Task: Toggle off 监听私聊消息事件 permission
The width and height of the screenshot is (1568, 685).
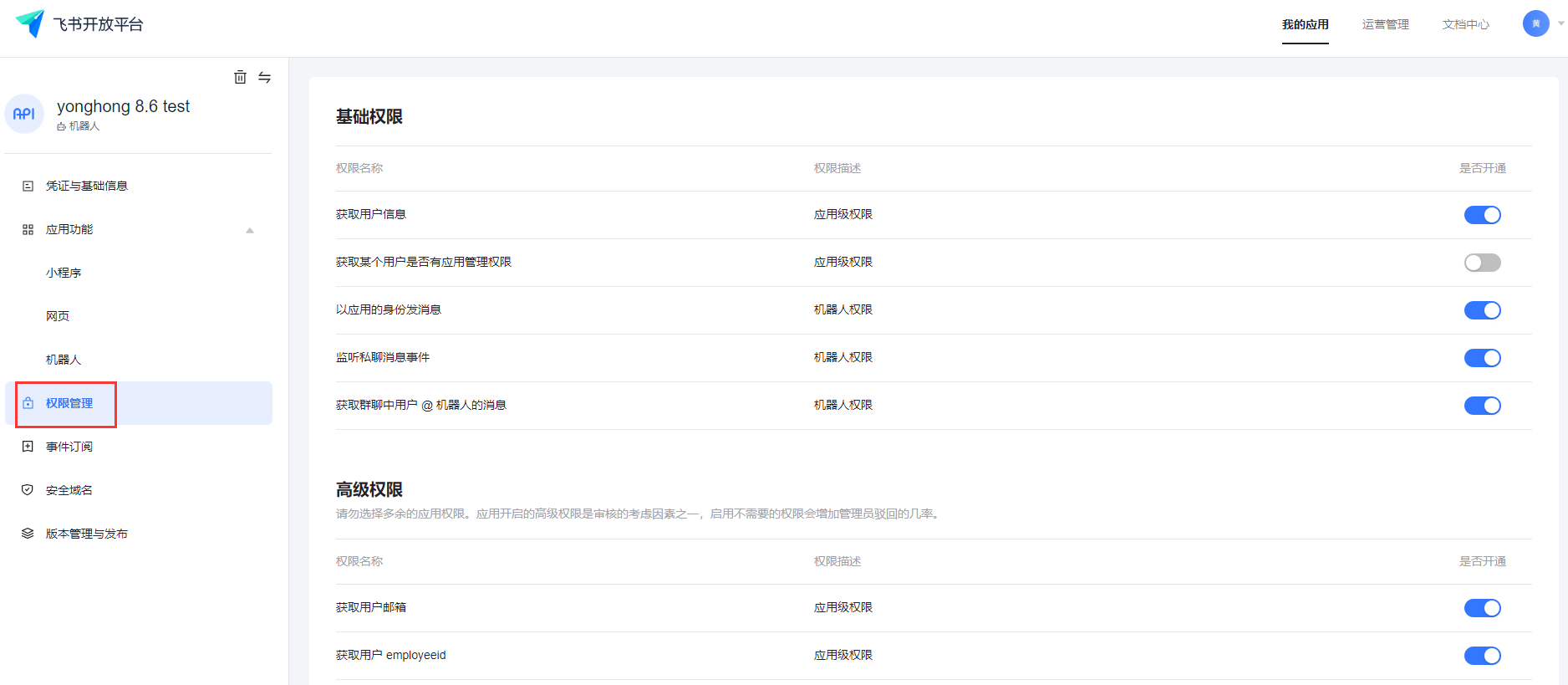Action: (1482, 358)
